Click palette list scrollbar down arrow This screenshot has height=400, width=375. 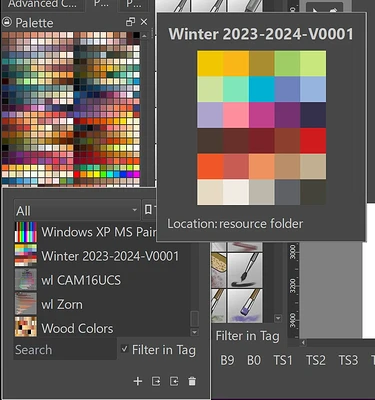click(194, 332)
